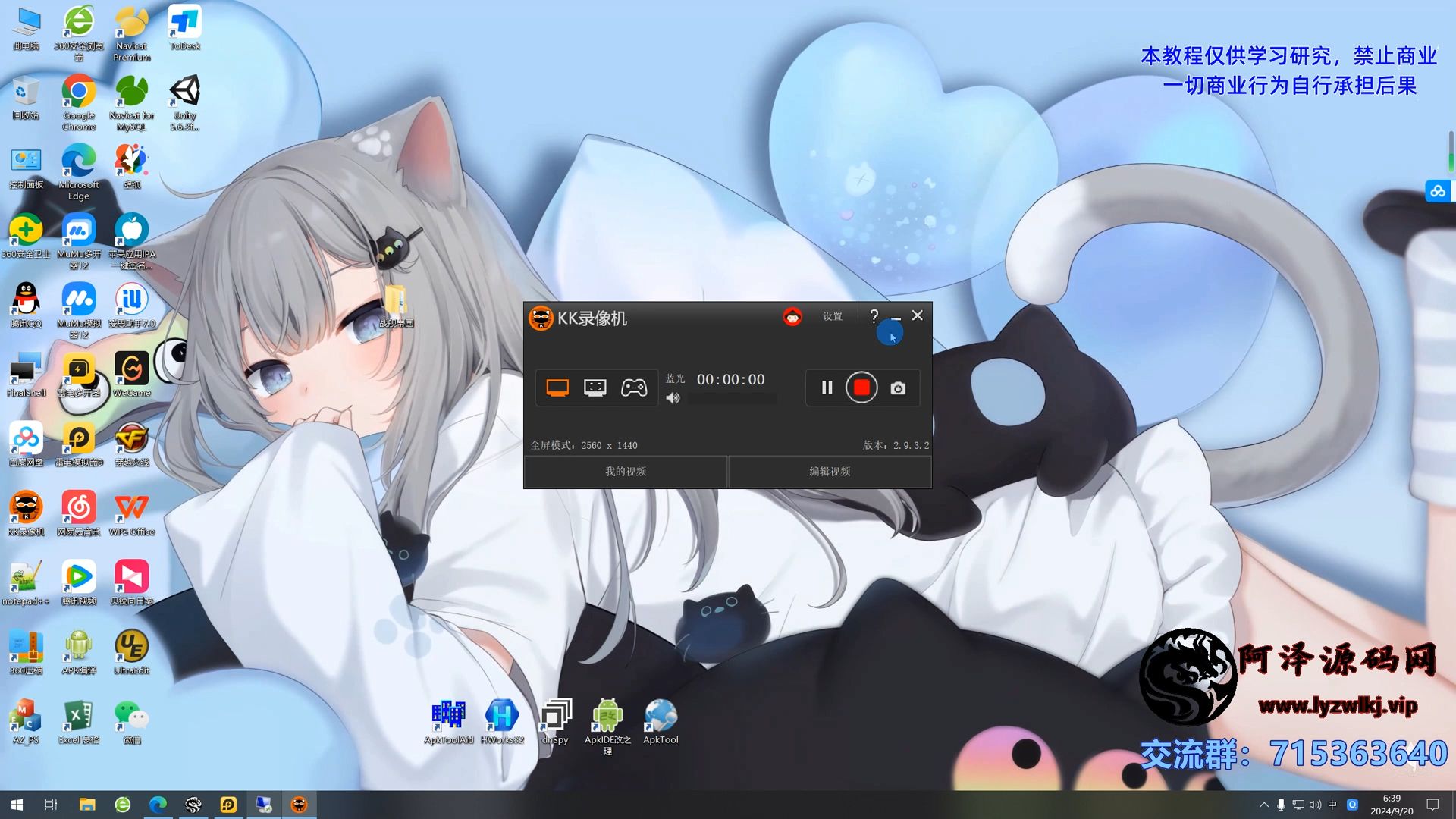1456x819 pixels.
Task: Open the 回收站 recycle bin
Action: 27,99
